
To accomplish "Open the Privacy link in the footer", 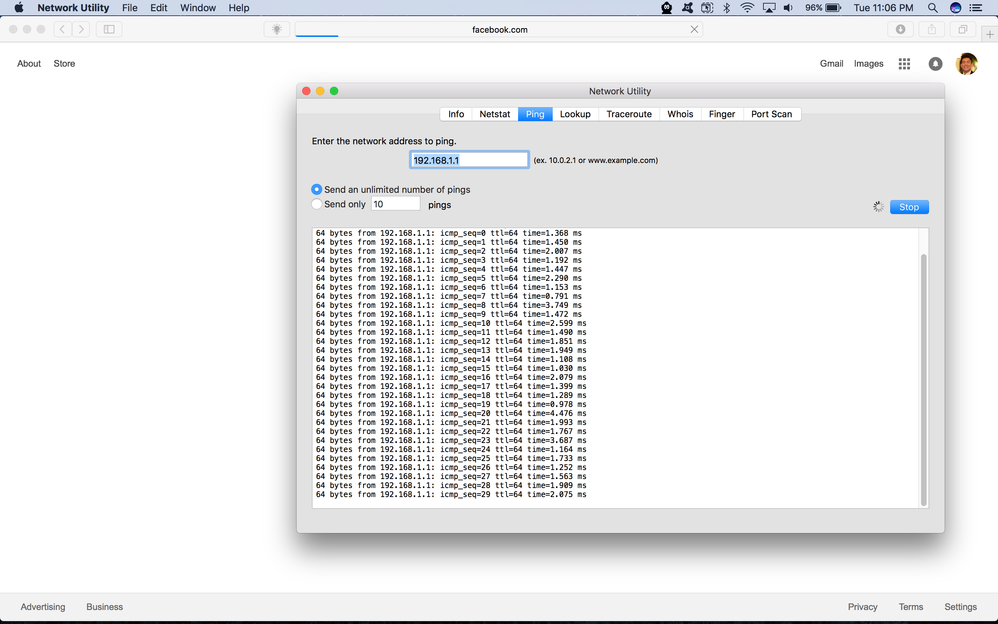I will coord(862,607).
